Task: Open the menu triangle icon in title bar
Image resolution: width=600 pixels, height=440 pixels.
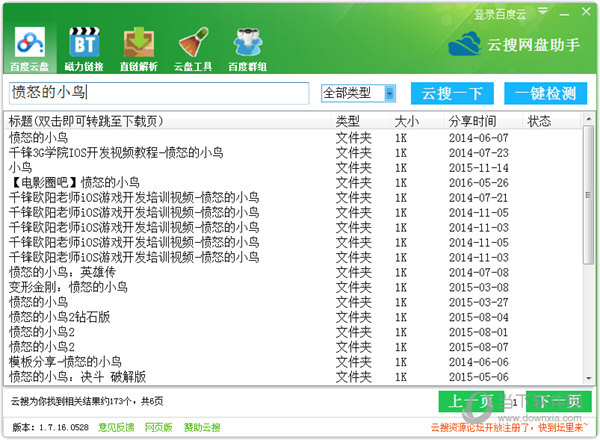Action: 543,11
